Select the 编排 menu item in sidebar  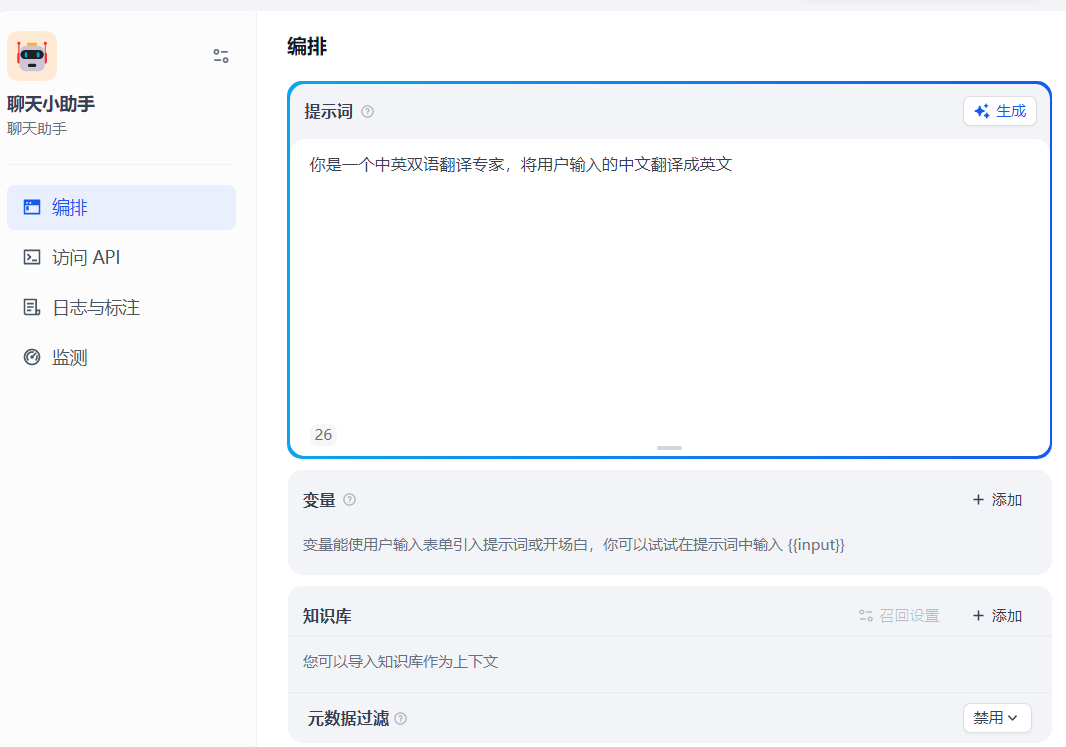[x=121, y=207]
